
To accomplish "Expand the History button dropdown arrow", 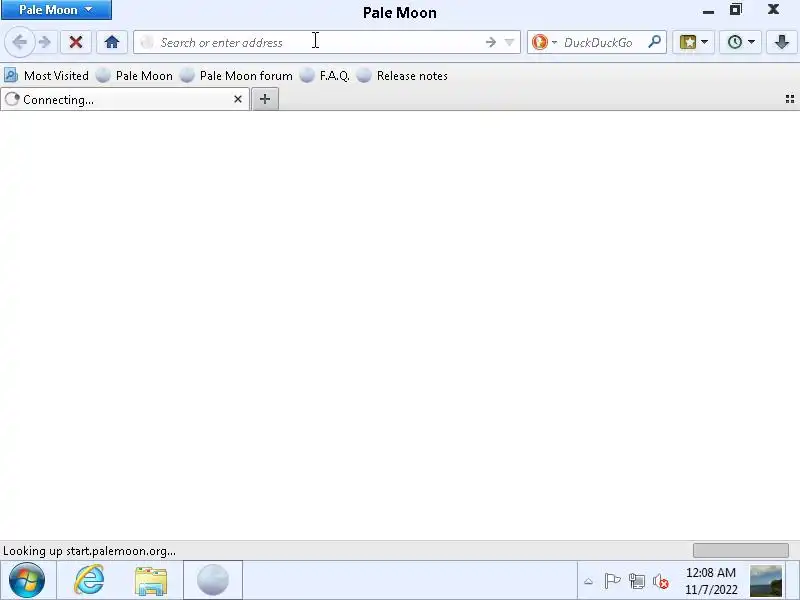I will point(751,42).
